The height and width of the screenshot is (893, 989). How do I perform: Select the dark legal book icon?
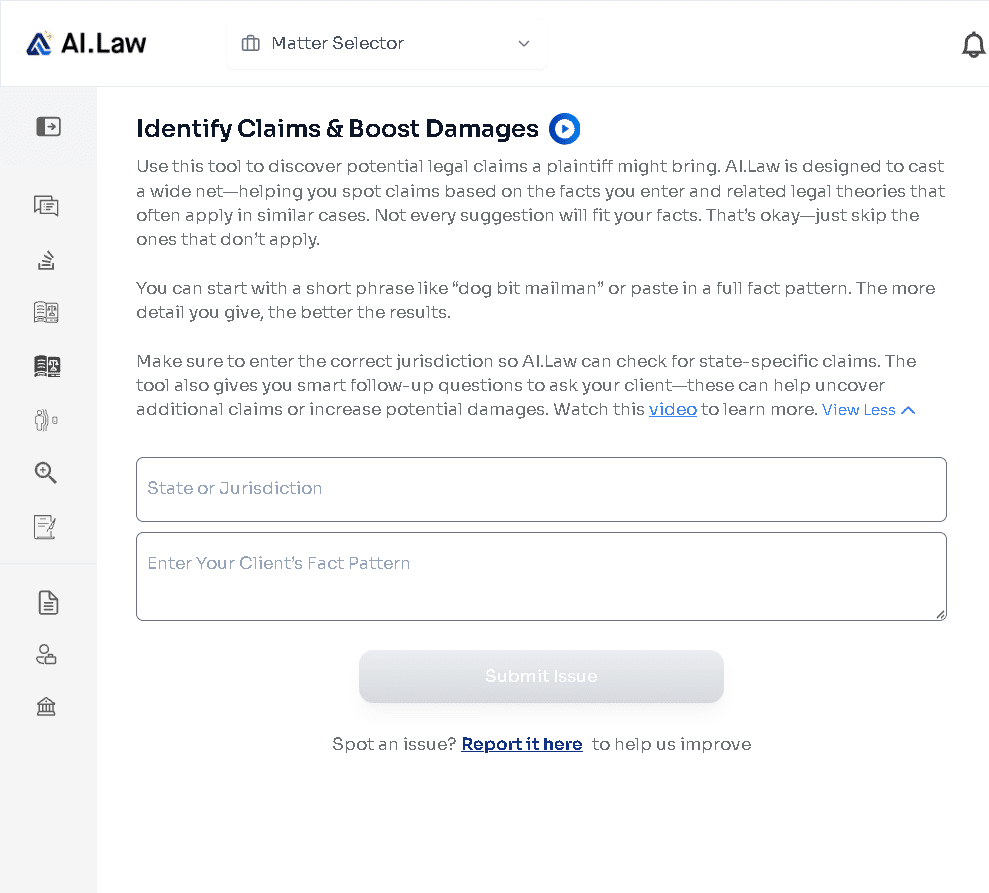47,366
